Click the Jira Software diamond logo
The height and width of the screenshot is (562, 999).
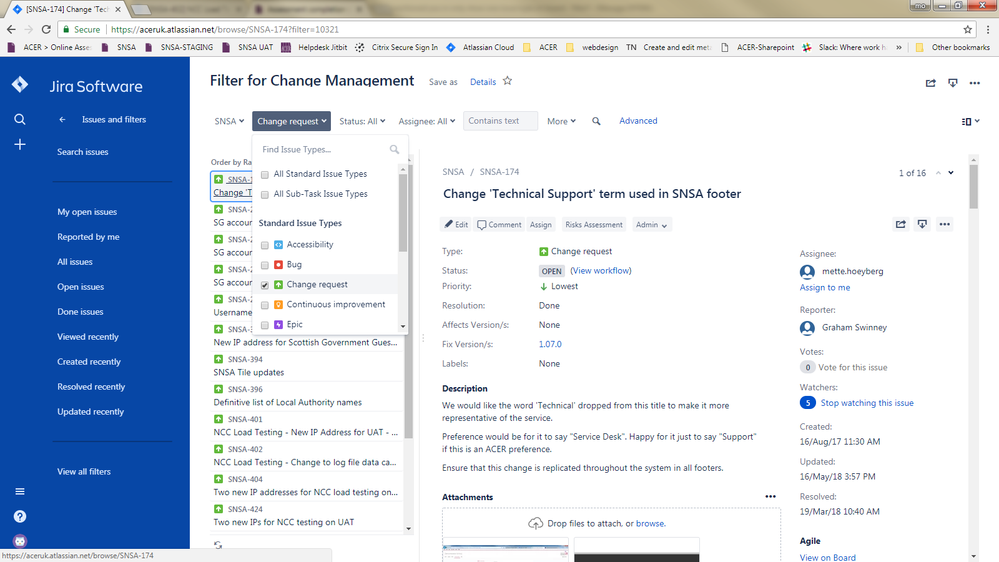20,84
